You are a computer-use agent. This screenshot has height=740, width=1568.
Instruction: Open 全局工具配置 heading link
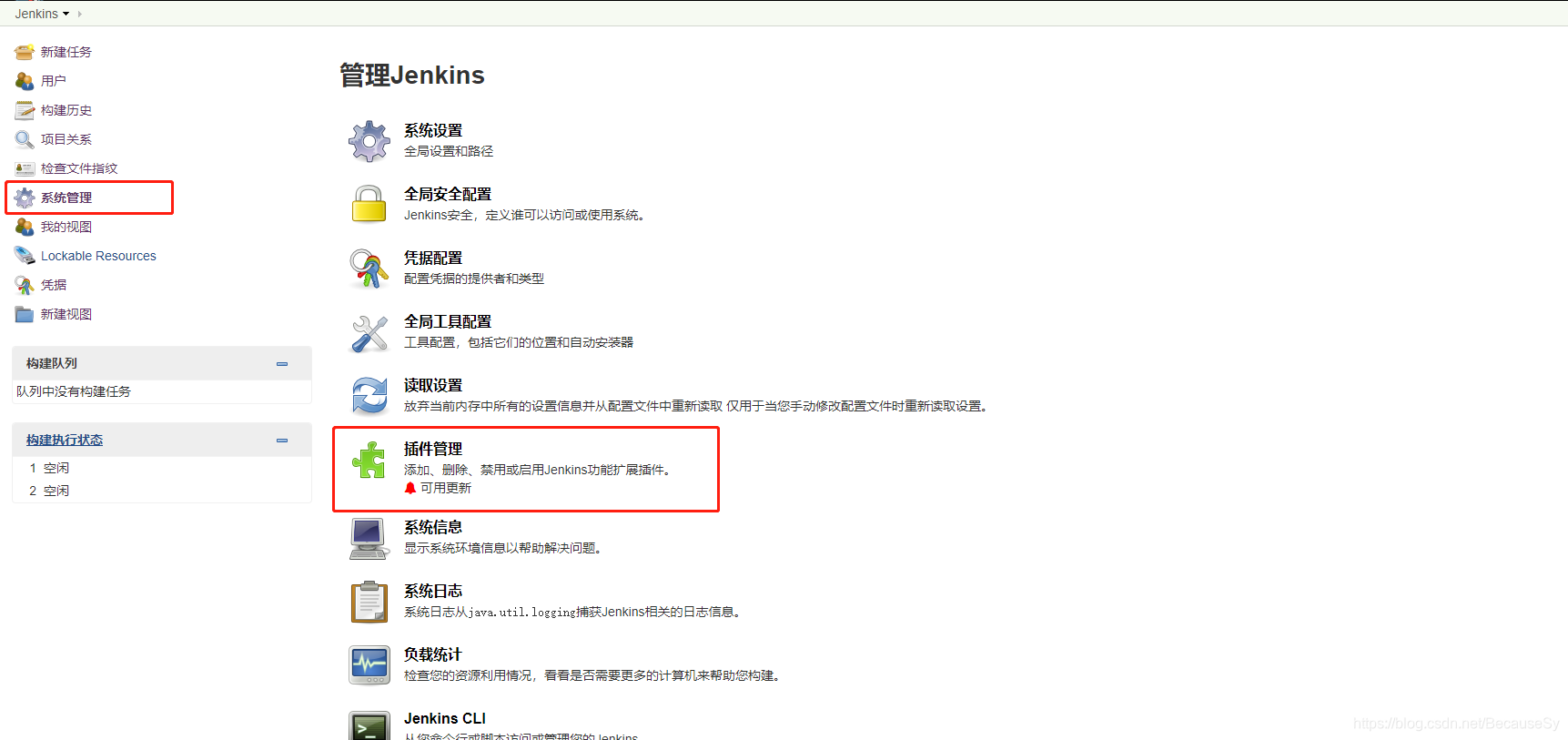[x=448, y=321]
